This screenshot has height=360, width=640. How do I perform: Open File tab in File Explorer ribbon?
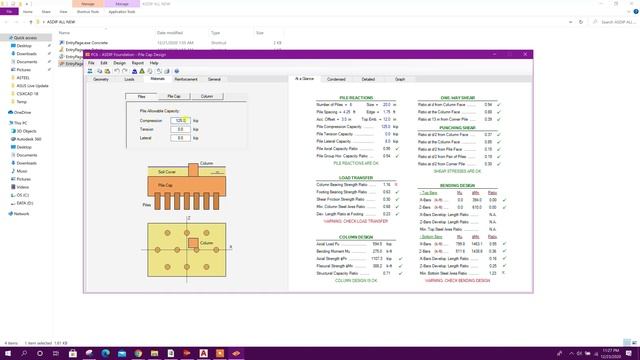pyautogui.click(x=9, y=12)
